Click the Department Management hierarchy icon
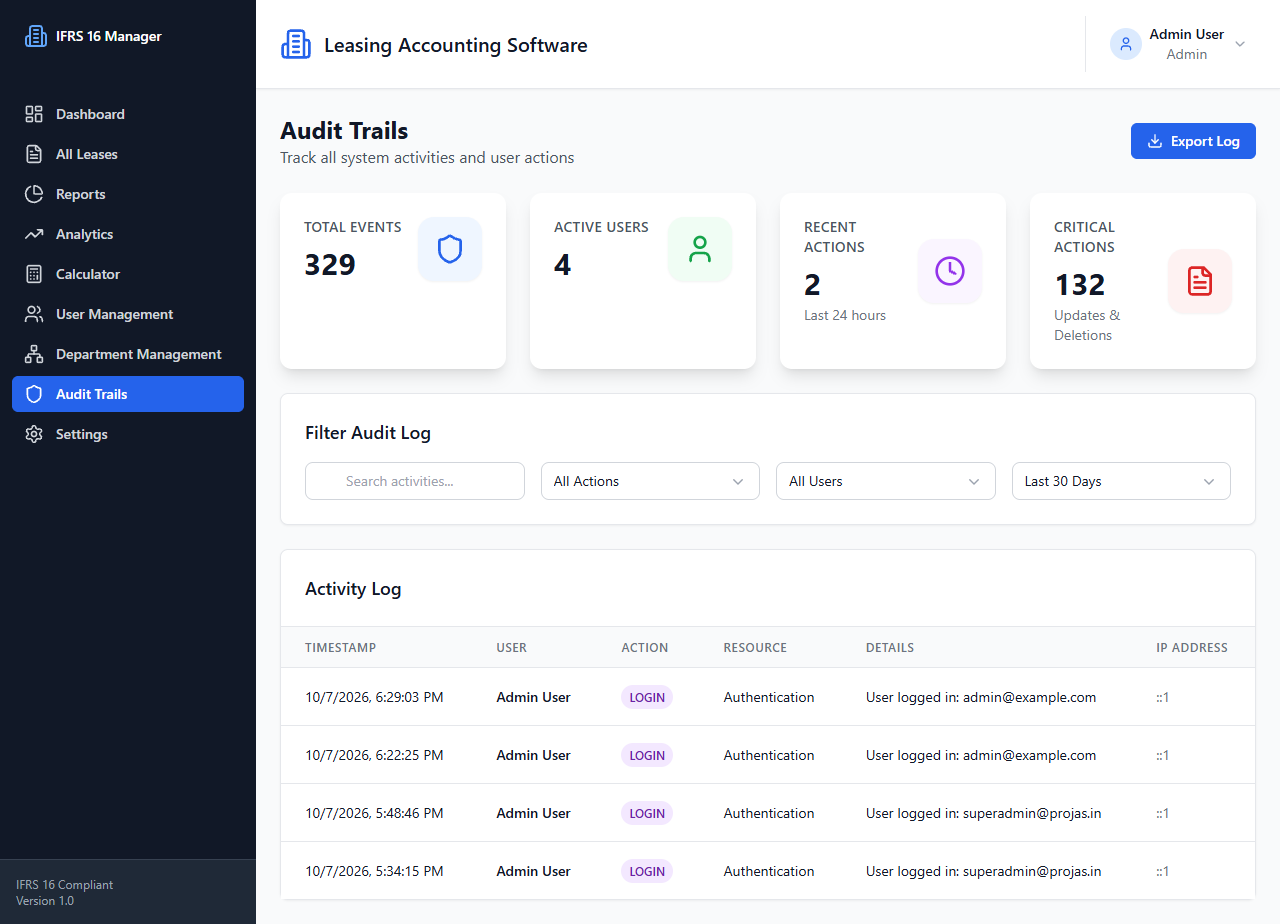Image resolution: width=1280 pixels, height=924 pixels. (x=34, y=354)
